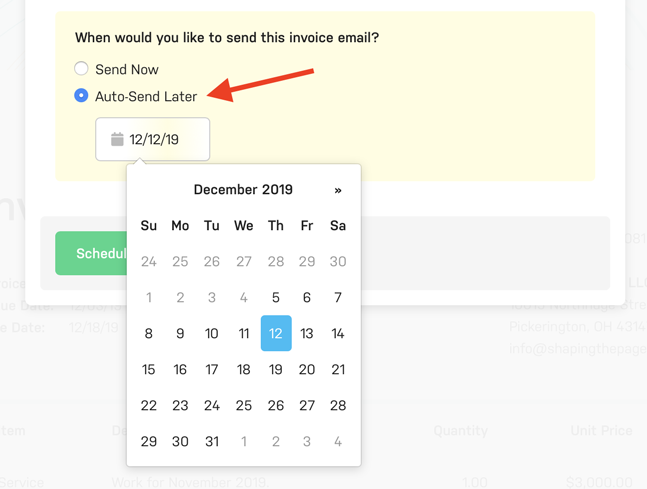
Task: Pick December 29 in the calendar
Action: (x=149, y=442)
